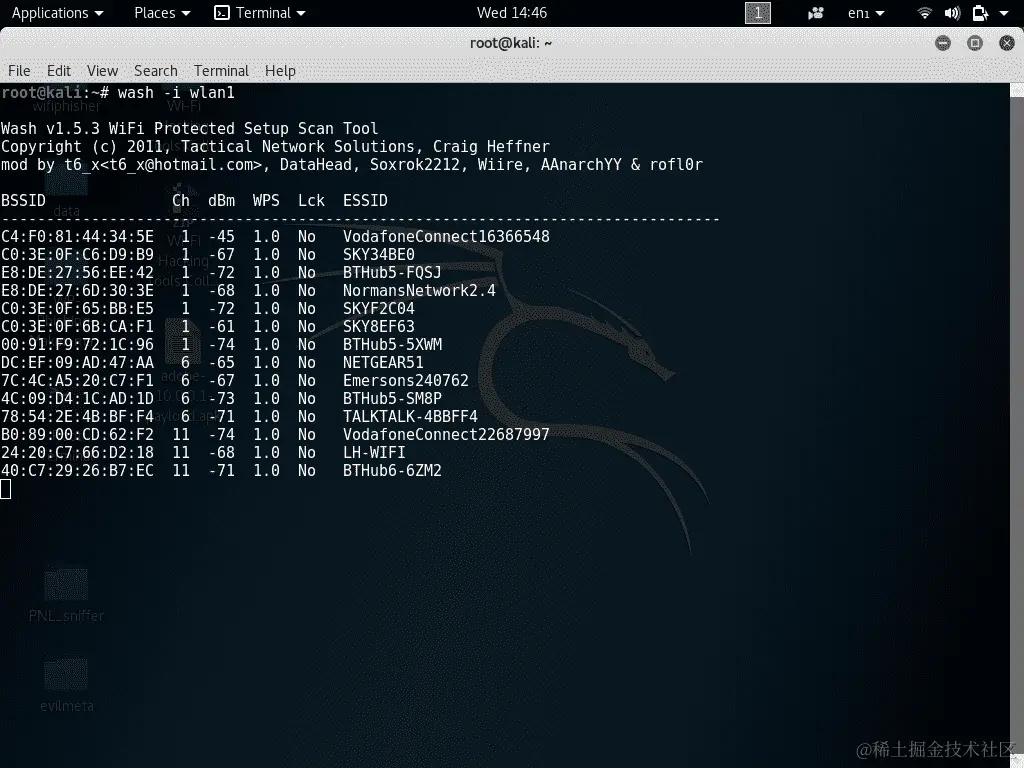The image size is (1024, 768).
Task: Click BSSID C0:3E:0F:C6:D9:B9
Action: point(78,255)
